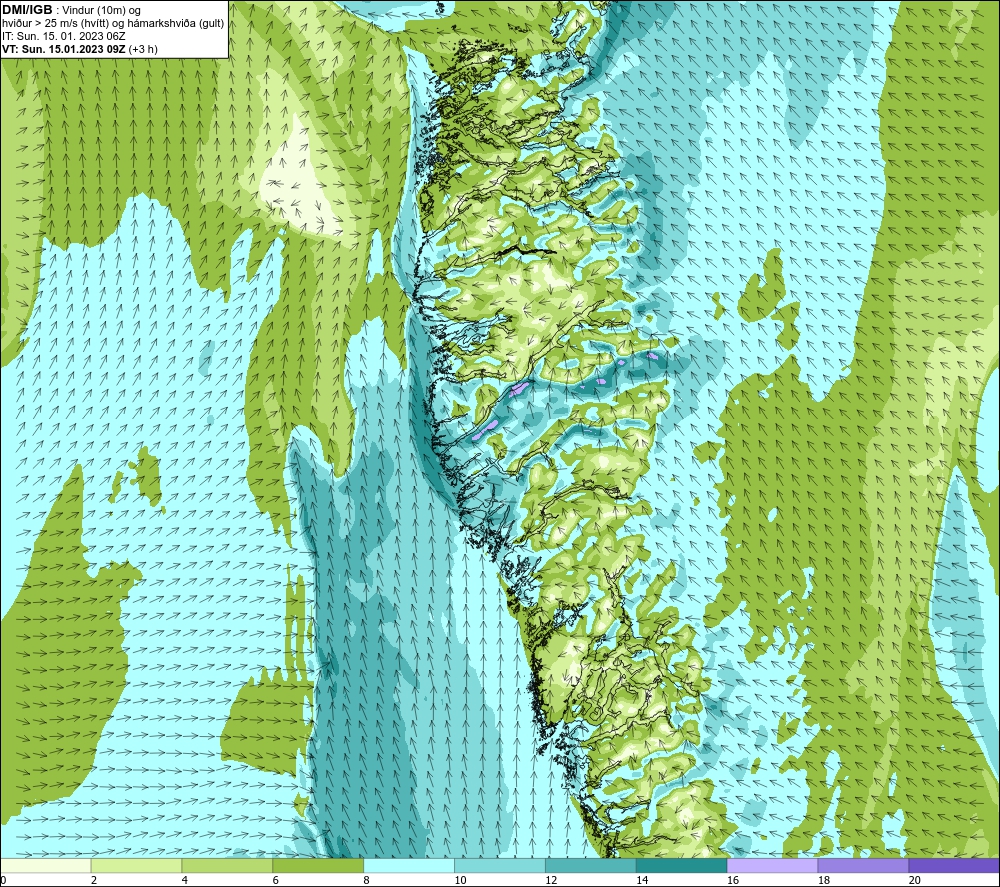The height and width of the screenshot is (887, 1000).
Task: Click the 12–14 m/s teal legend swatch
Action: coord(591,865)
